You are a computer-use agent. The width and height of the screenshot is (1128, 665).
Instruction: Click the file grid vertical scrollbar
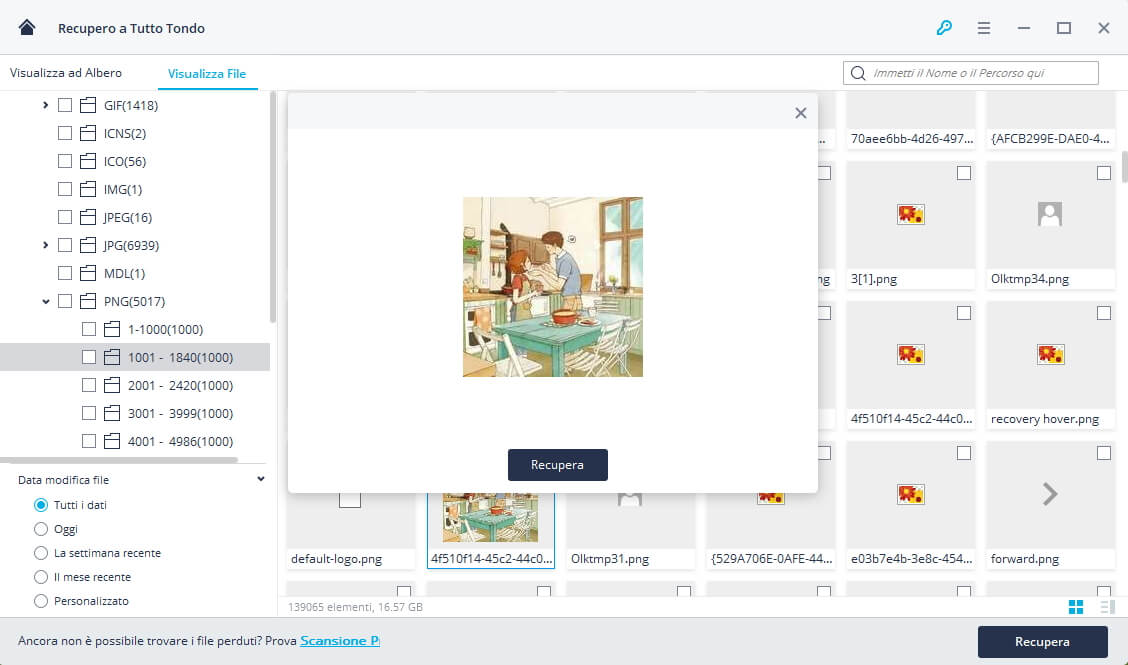(x=1124, y=166)
